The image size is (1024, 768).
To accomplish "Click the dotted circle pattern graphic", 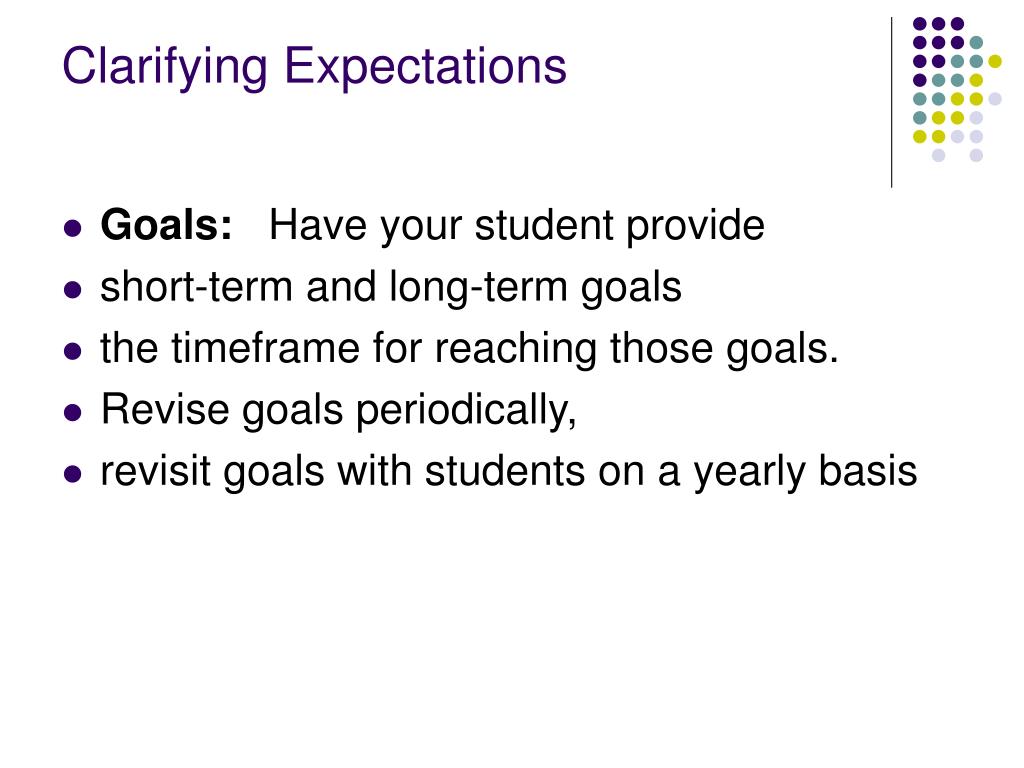I will 957,89.
